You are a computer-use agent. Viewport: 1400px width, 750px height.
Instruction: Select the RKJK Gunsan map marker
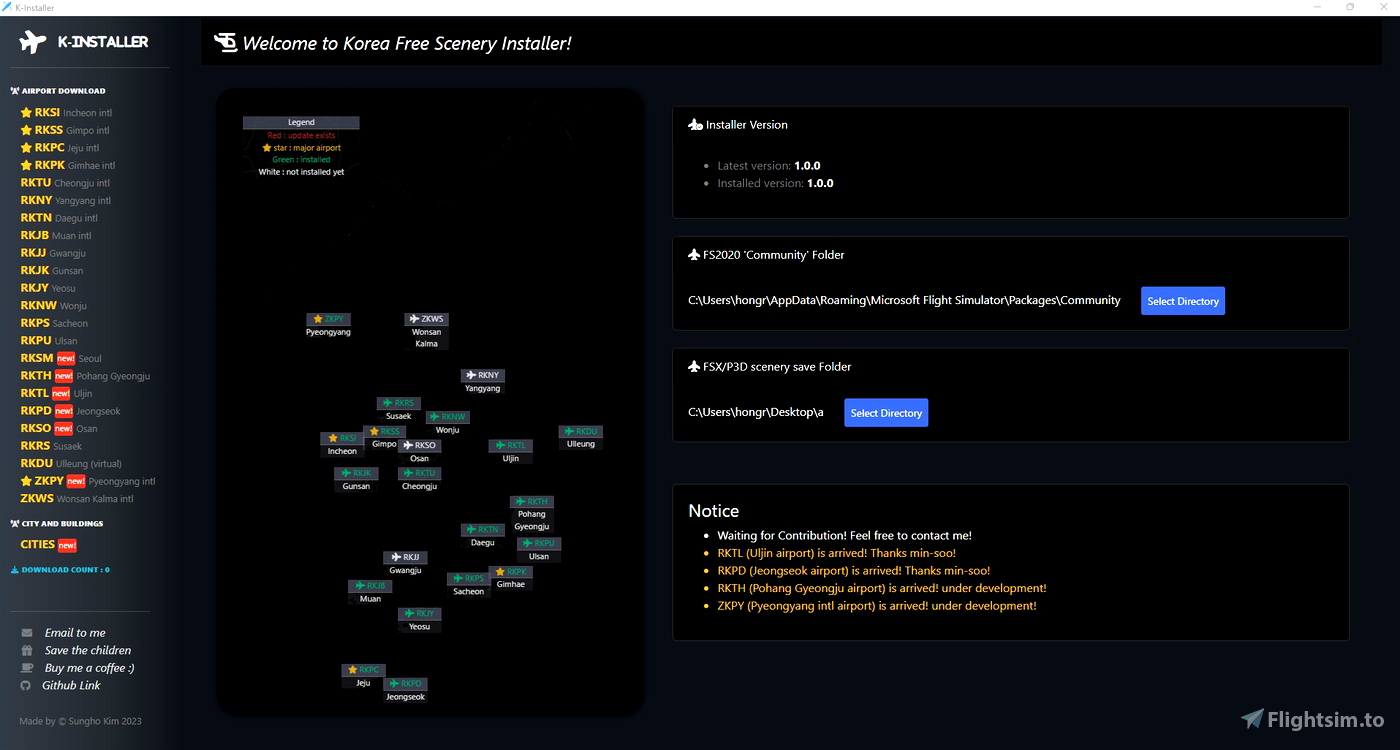(x=356, y=473)
